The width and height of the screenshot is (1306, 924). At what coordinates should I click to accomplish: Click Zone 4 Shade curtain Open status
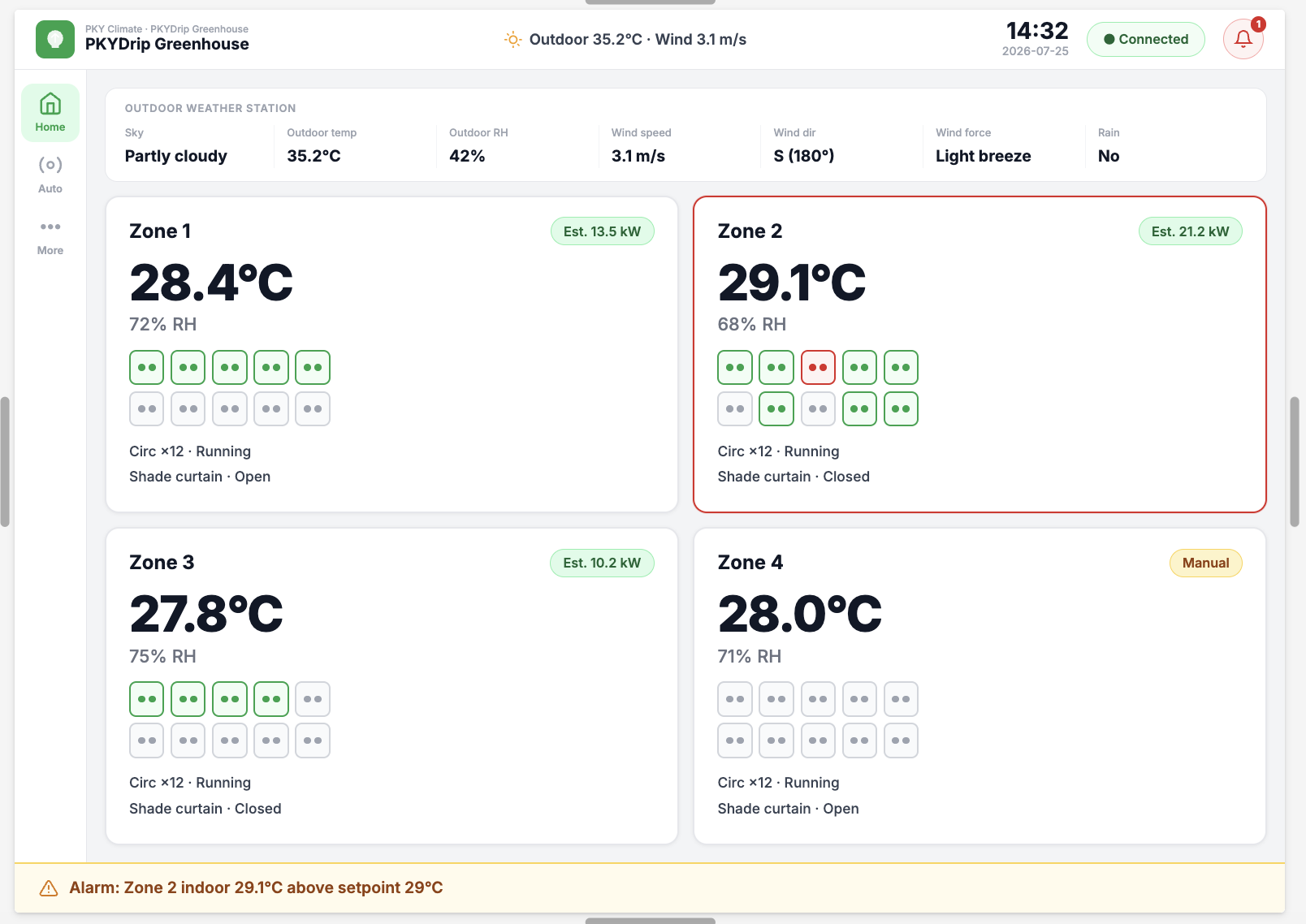(x=788, y=809)
